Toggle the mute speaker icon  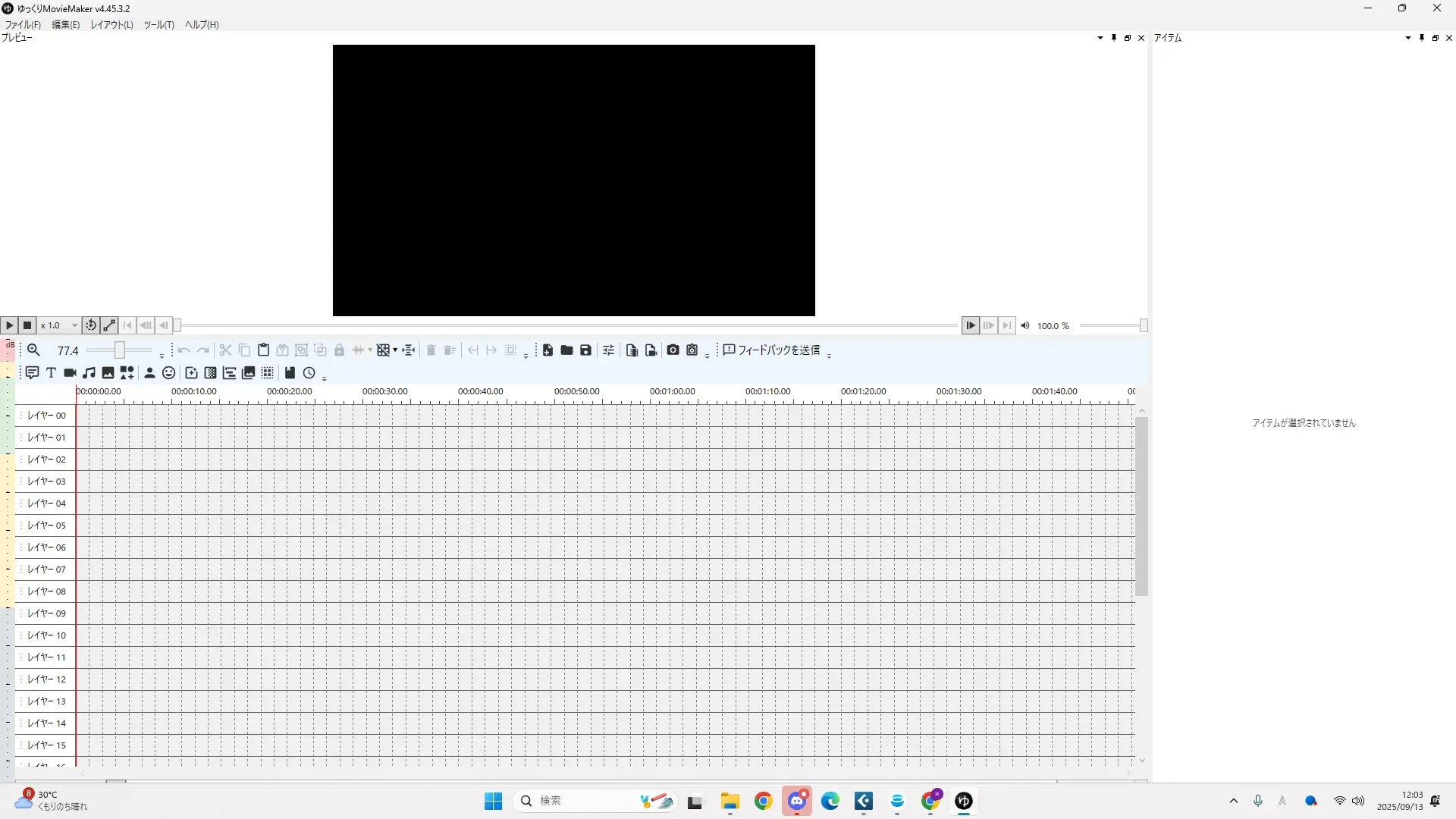pos(1025,325)
